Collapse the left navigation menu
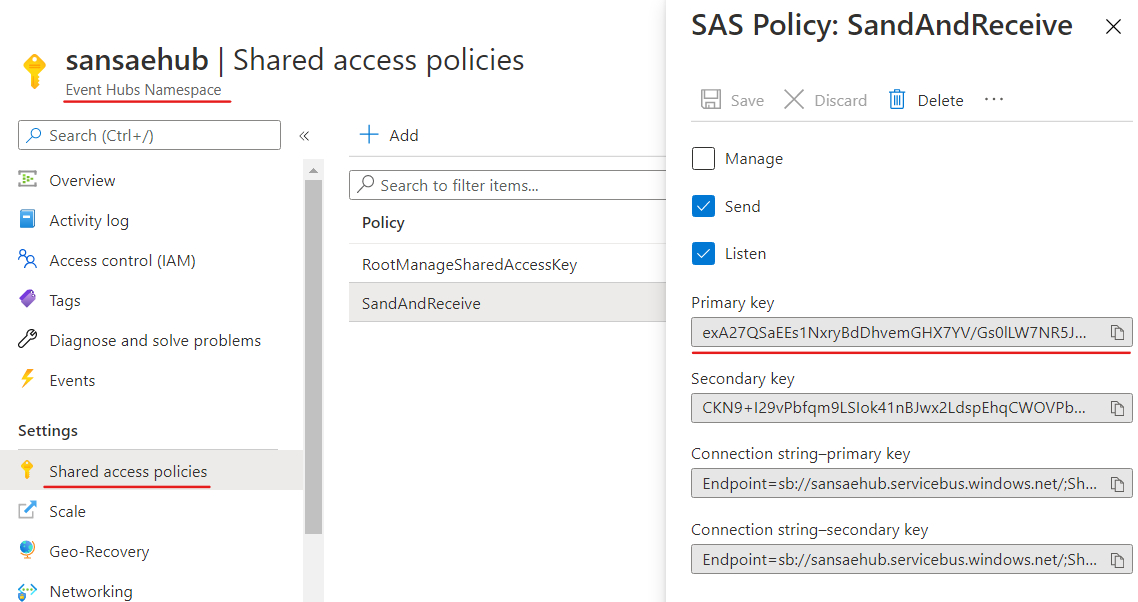 304,136
